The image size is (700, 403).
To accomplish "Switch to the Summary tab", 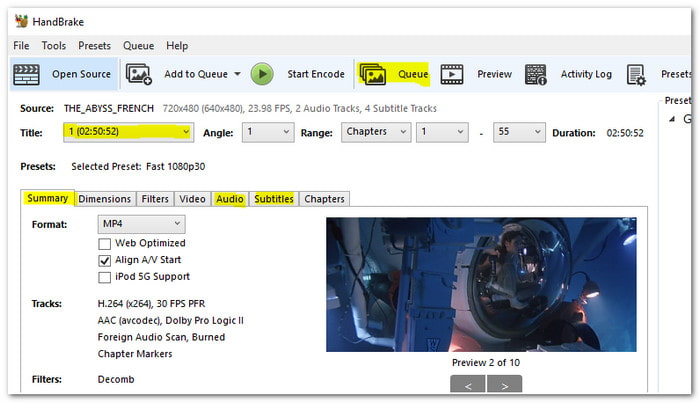I will tap(47, 198).
